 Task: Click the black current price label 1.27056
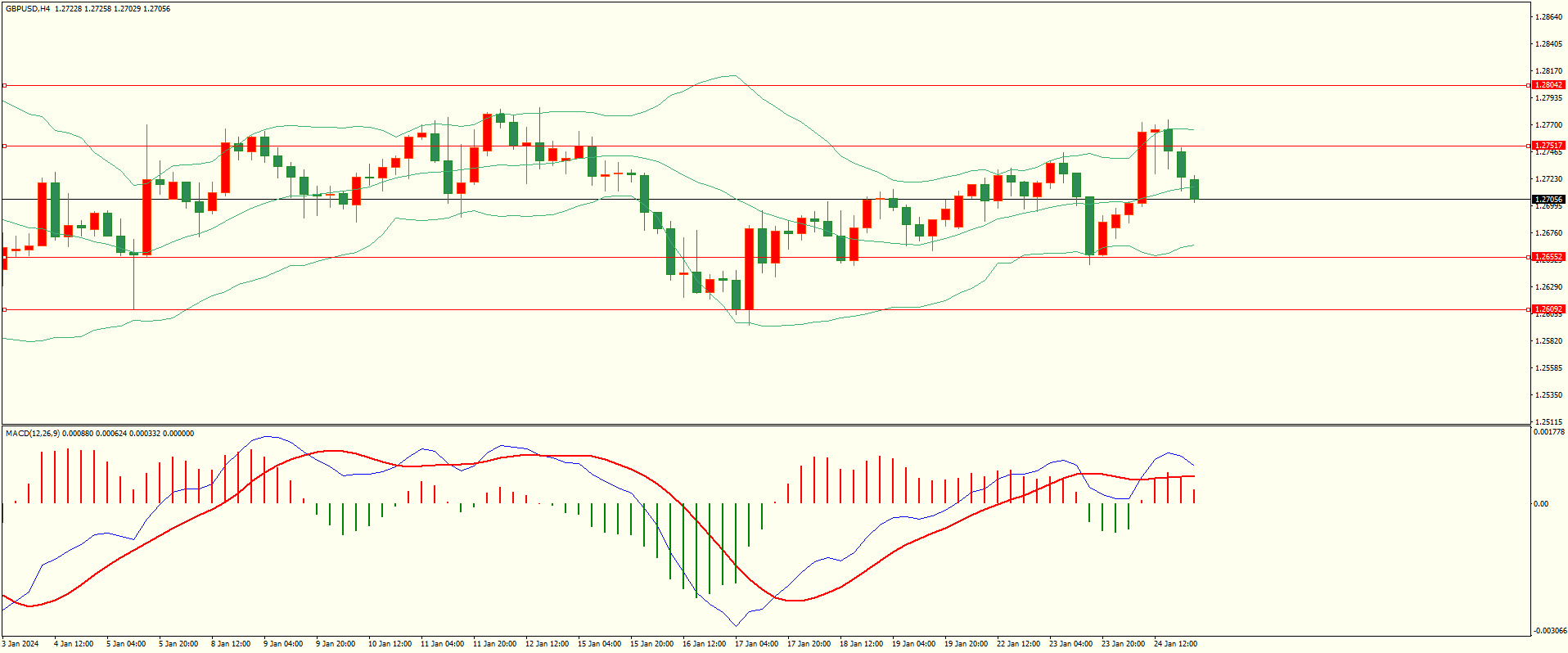coord(1548,199)
